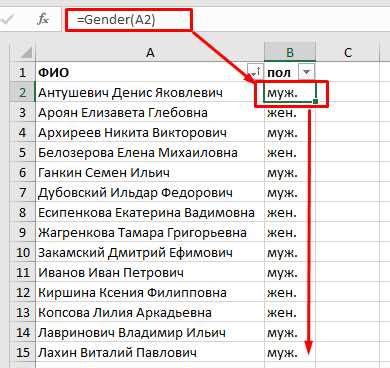Select row 5 header
390x368 pixels.
click(22, 152)
